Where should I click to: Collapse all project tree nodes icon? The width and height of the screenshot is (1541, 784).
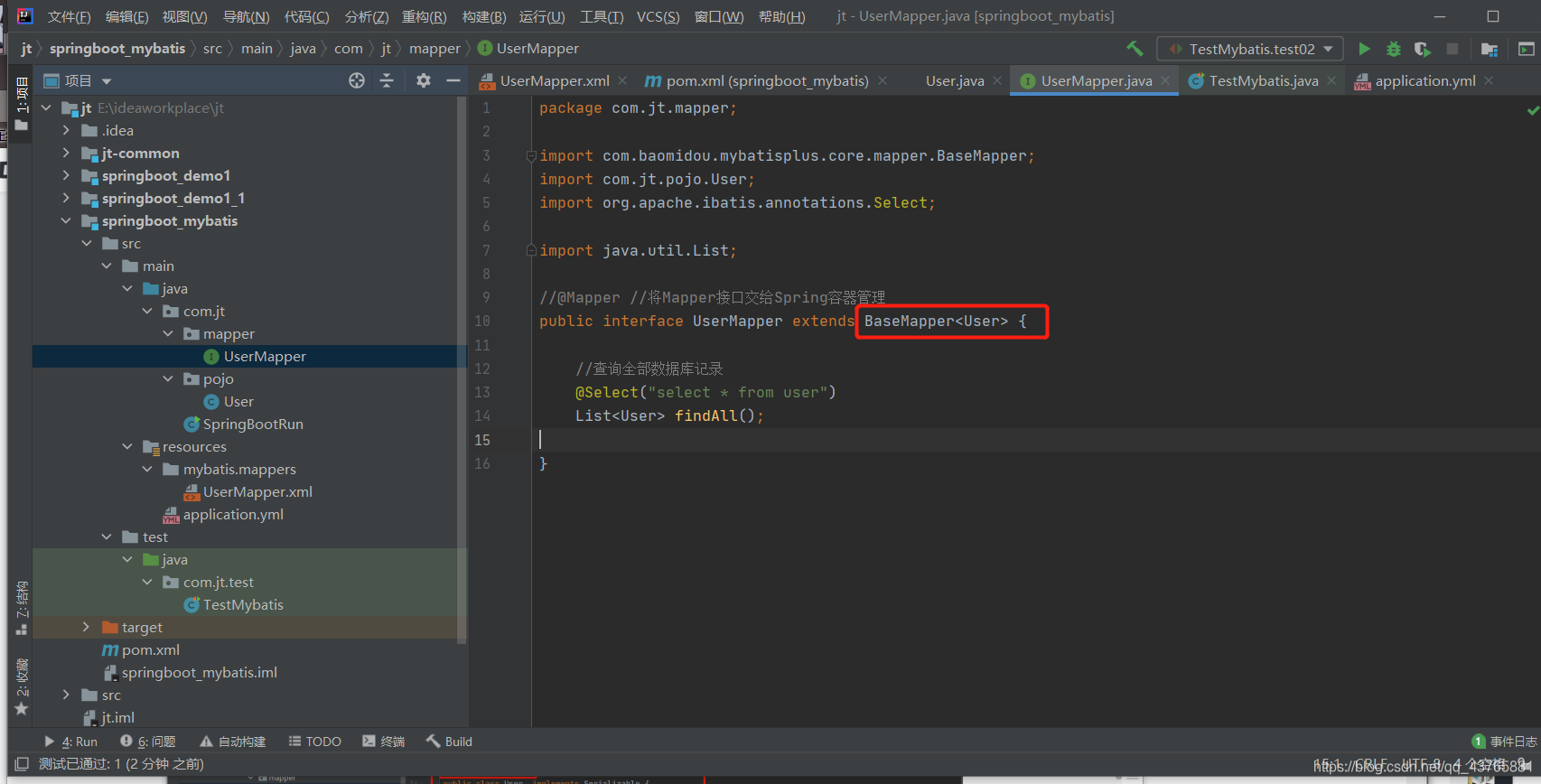[387, 80]
